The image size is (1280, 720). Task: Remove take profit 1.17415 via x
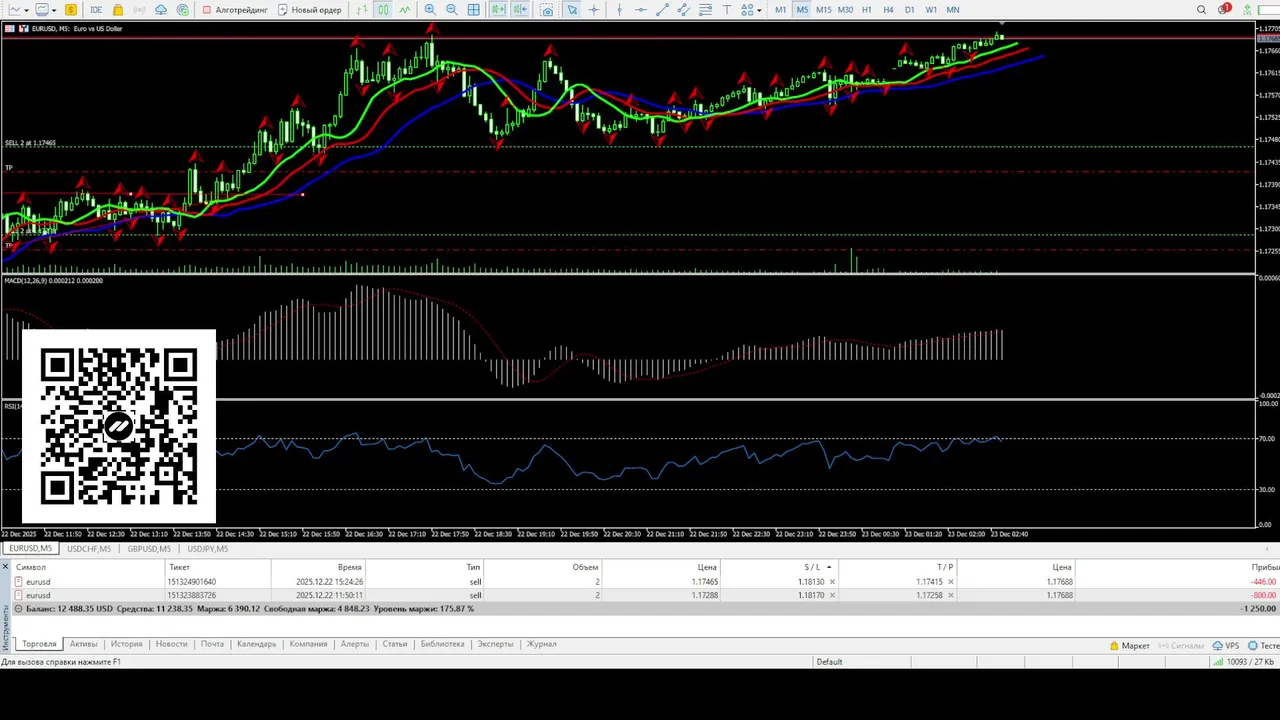tap(950, 582)
